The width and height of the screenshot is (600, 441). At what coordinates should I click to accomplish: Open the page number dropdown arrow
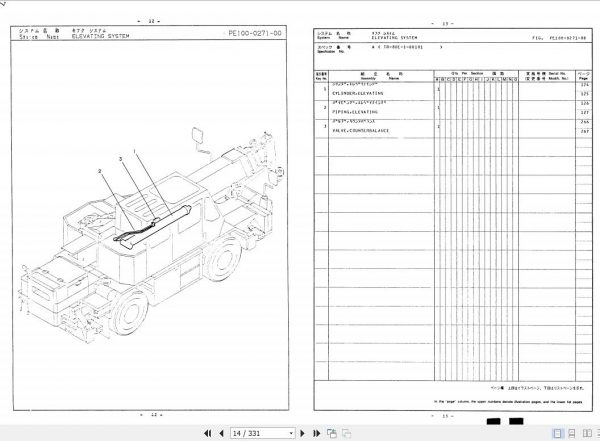(x=291, y=433)
